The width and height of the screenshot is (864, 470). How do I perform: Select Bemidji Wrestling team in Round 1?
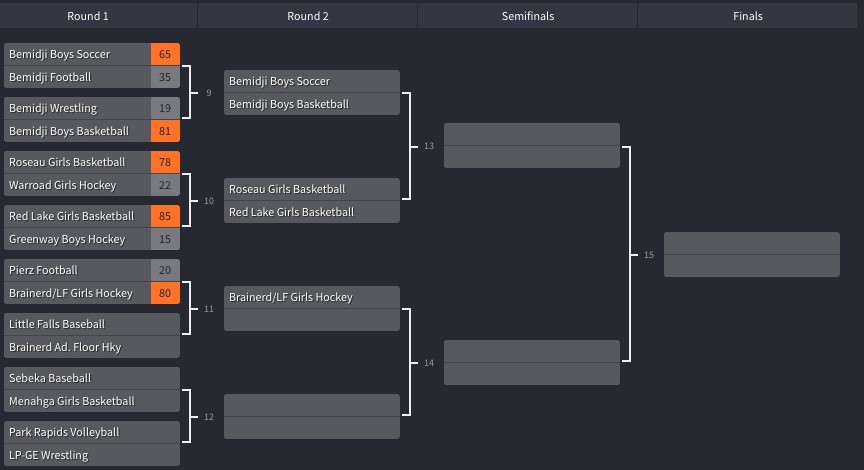click(x=91, y=108)
